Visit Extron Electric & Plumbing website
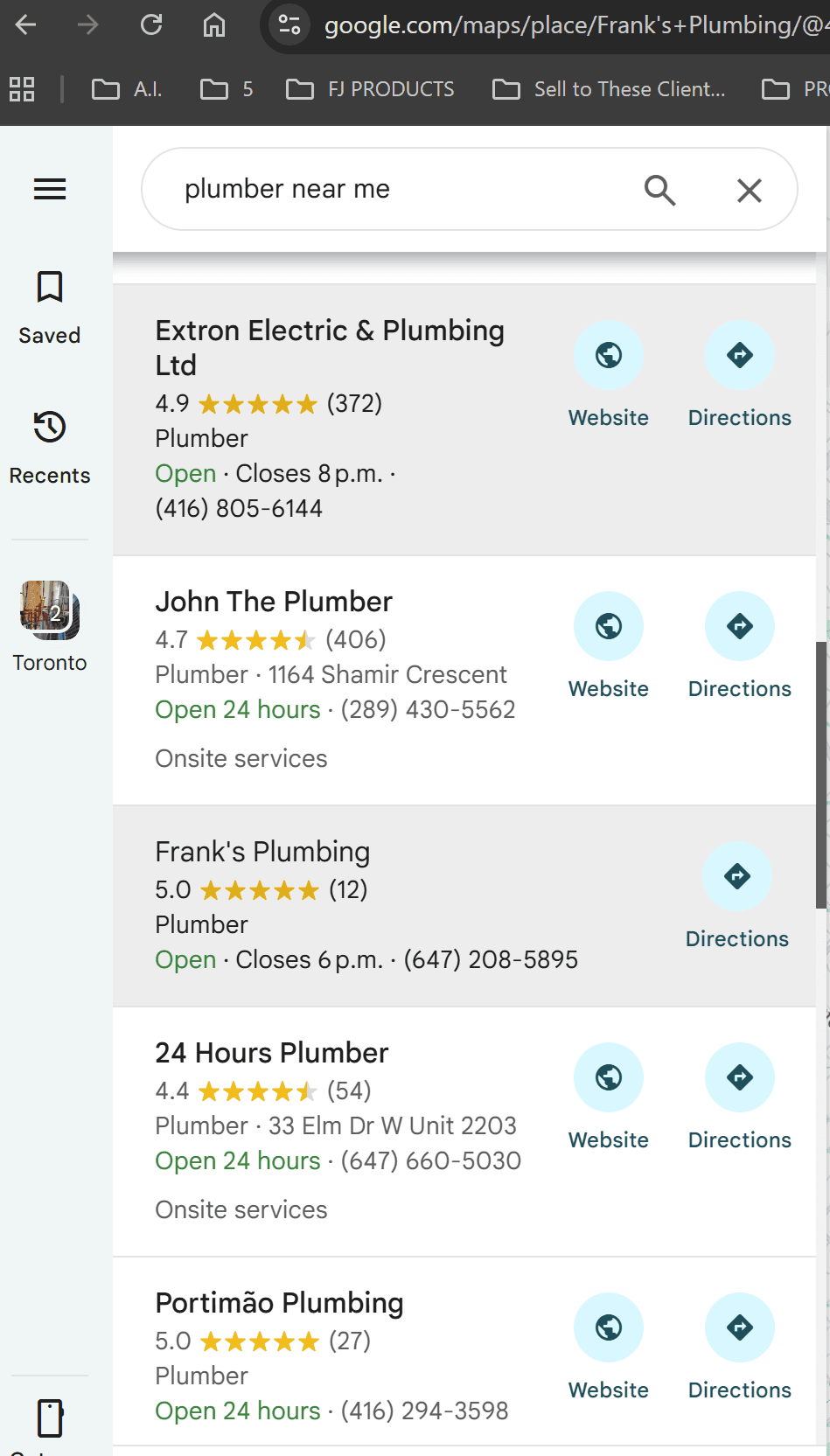 point(609,356)
